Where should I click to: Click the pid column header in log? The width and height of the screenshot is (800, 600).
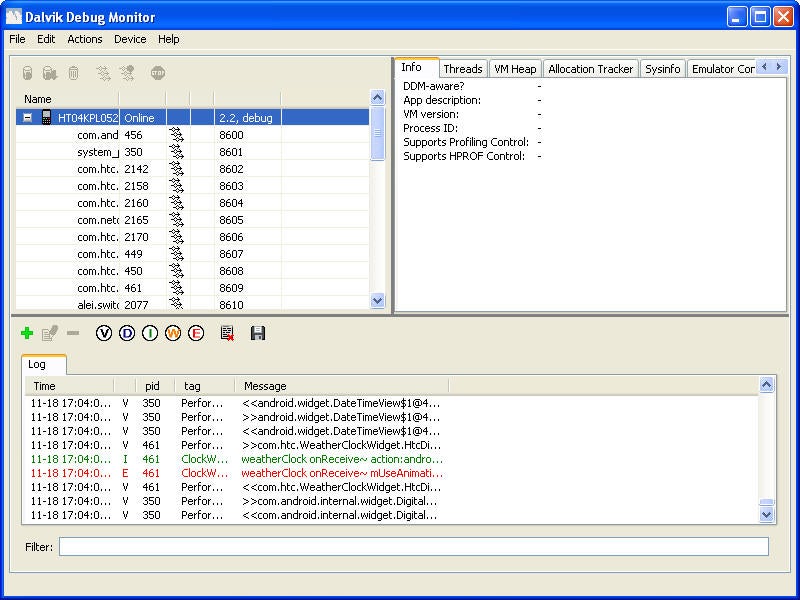[x=155, y=386]
